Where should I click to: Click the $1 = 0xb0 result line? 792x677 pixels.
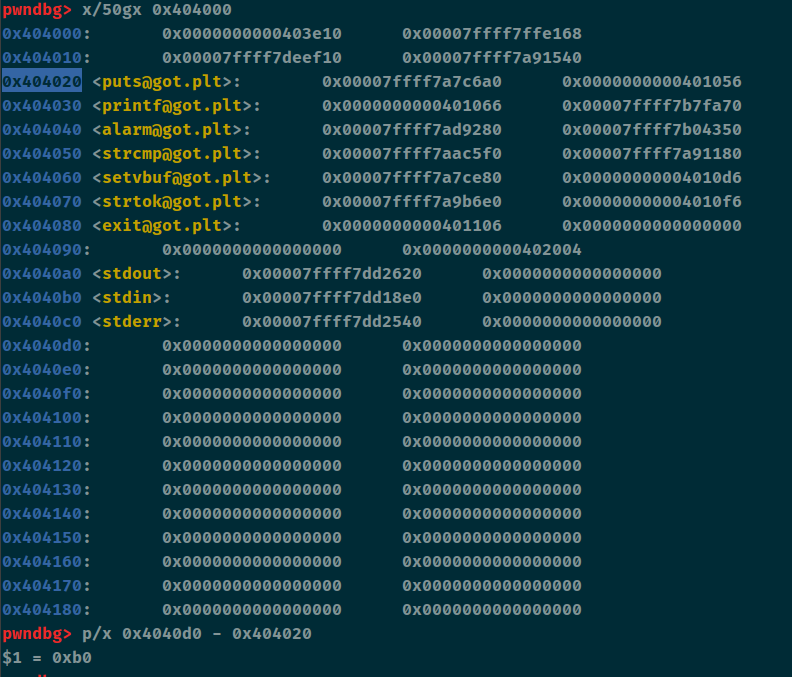(47, 657)
